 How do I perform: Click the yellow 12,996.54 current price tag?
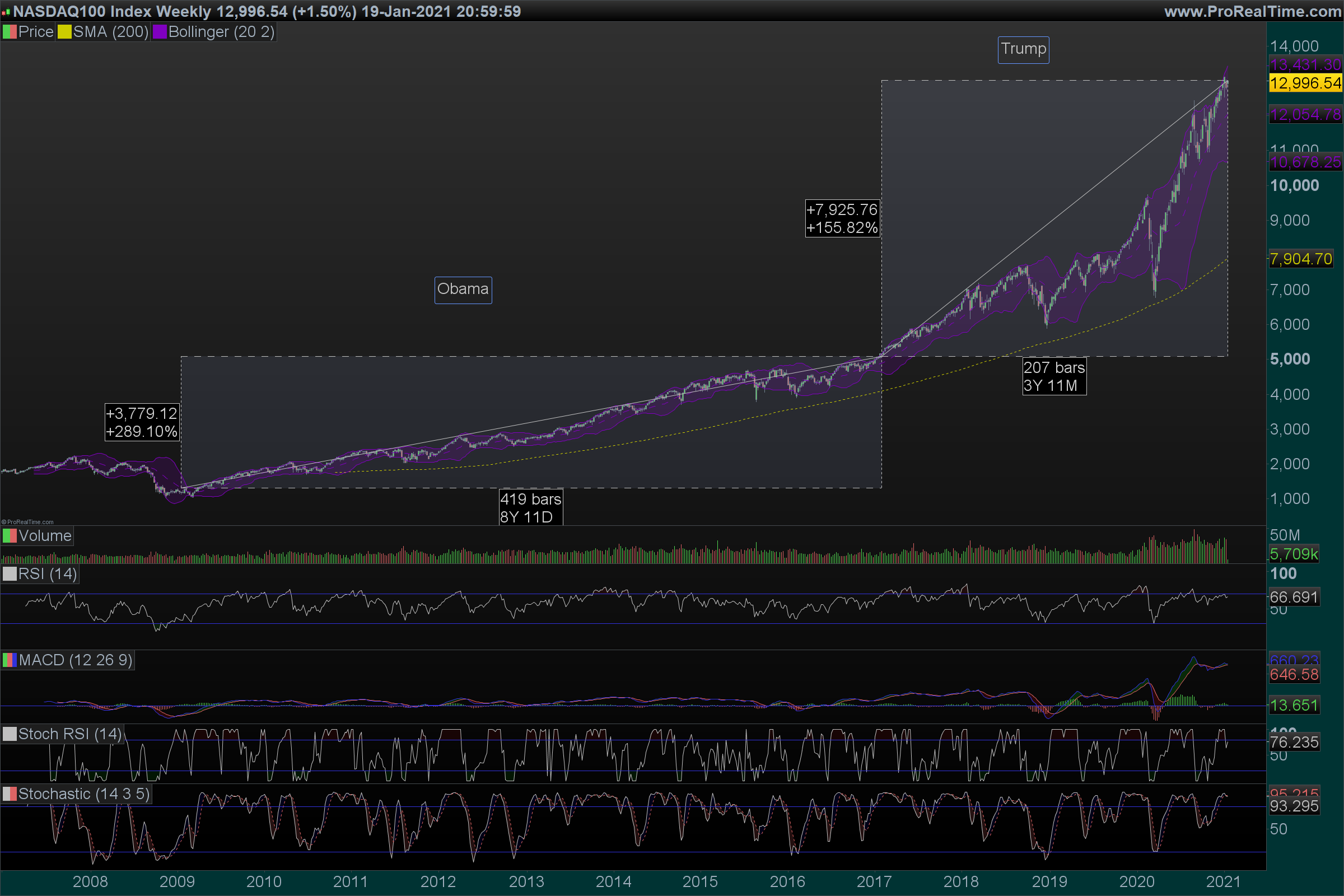point(1305,83)
